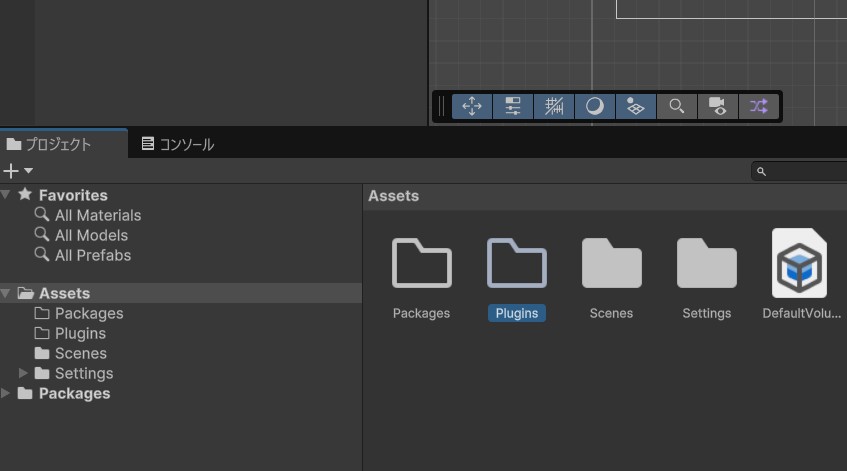This screenshot has height=471, width=847.
Task: Click the magnifier icon next to All Models
Action: tap(42, 234)
